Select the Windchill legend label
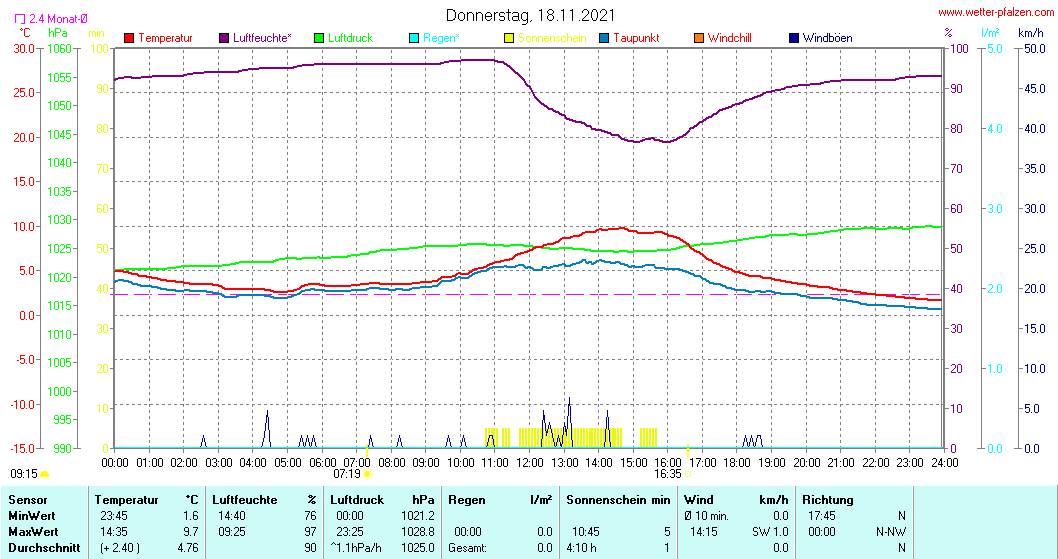This screenshot has height=559, width=1058. [730, 38]
